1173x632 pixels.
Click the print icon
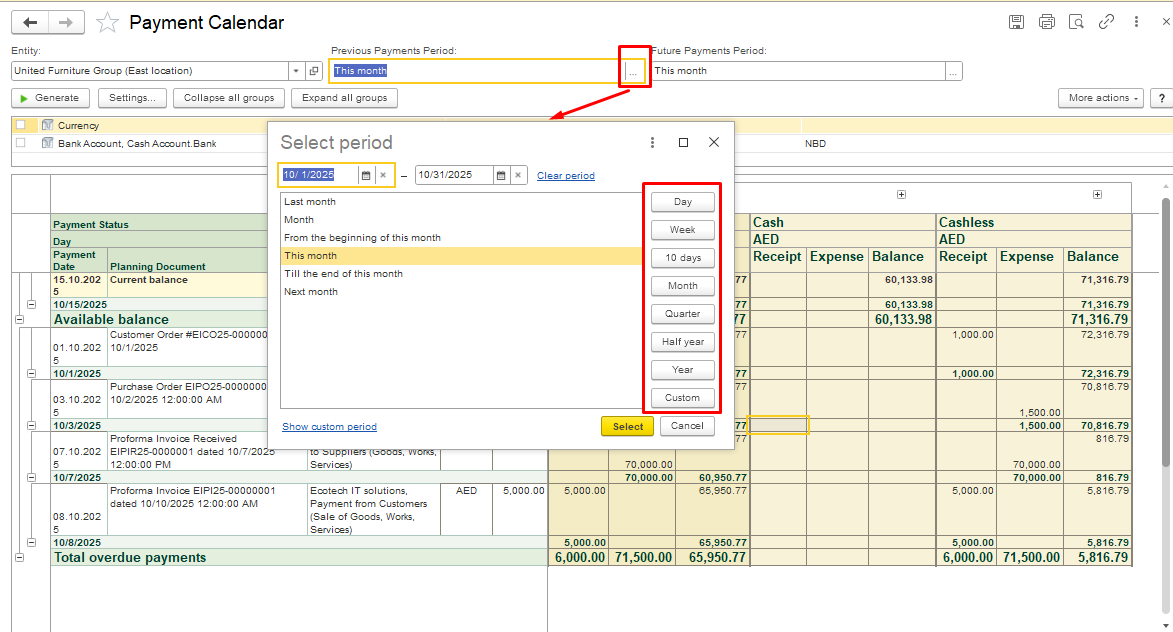pos(1046,22)
